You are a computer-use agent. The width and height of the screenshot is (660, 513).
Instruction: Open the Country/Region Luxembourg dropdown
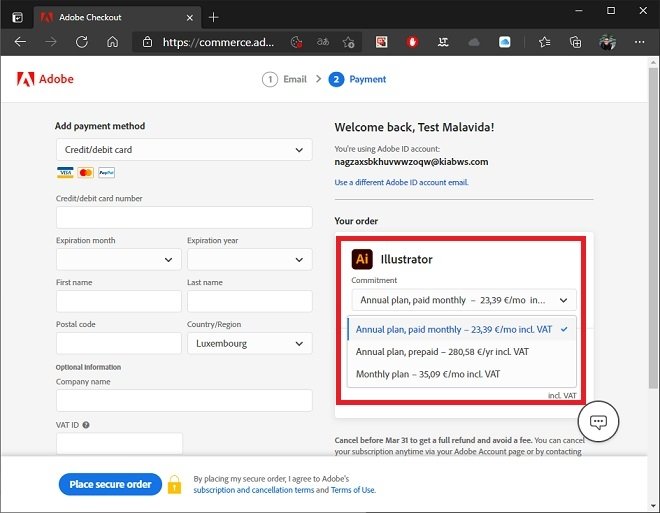pyautogui.click(x=250, y=343)
